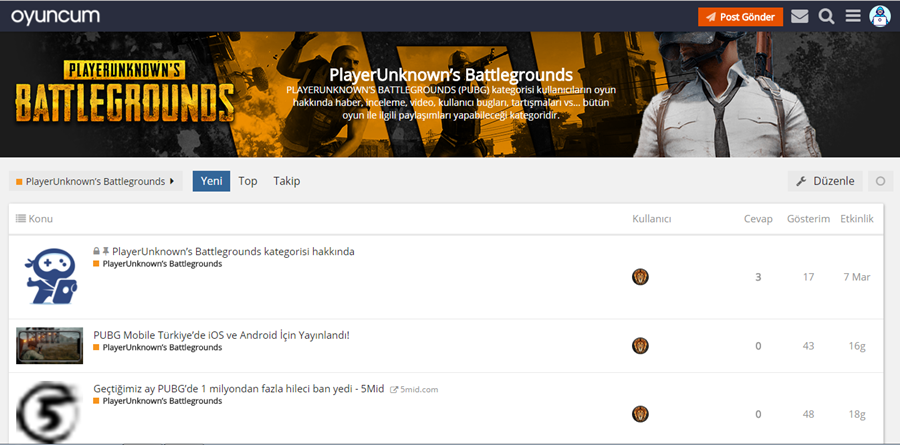Image resolution: width=900 pixels, height=445 pixels.
Task: Click the Düzenle wrench button
Action: tap(825, 181)
